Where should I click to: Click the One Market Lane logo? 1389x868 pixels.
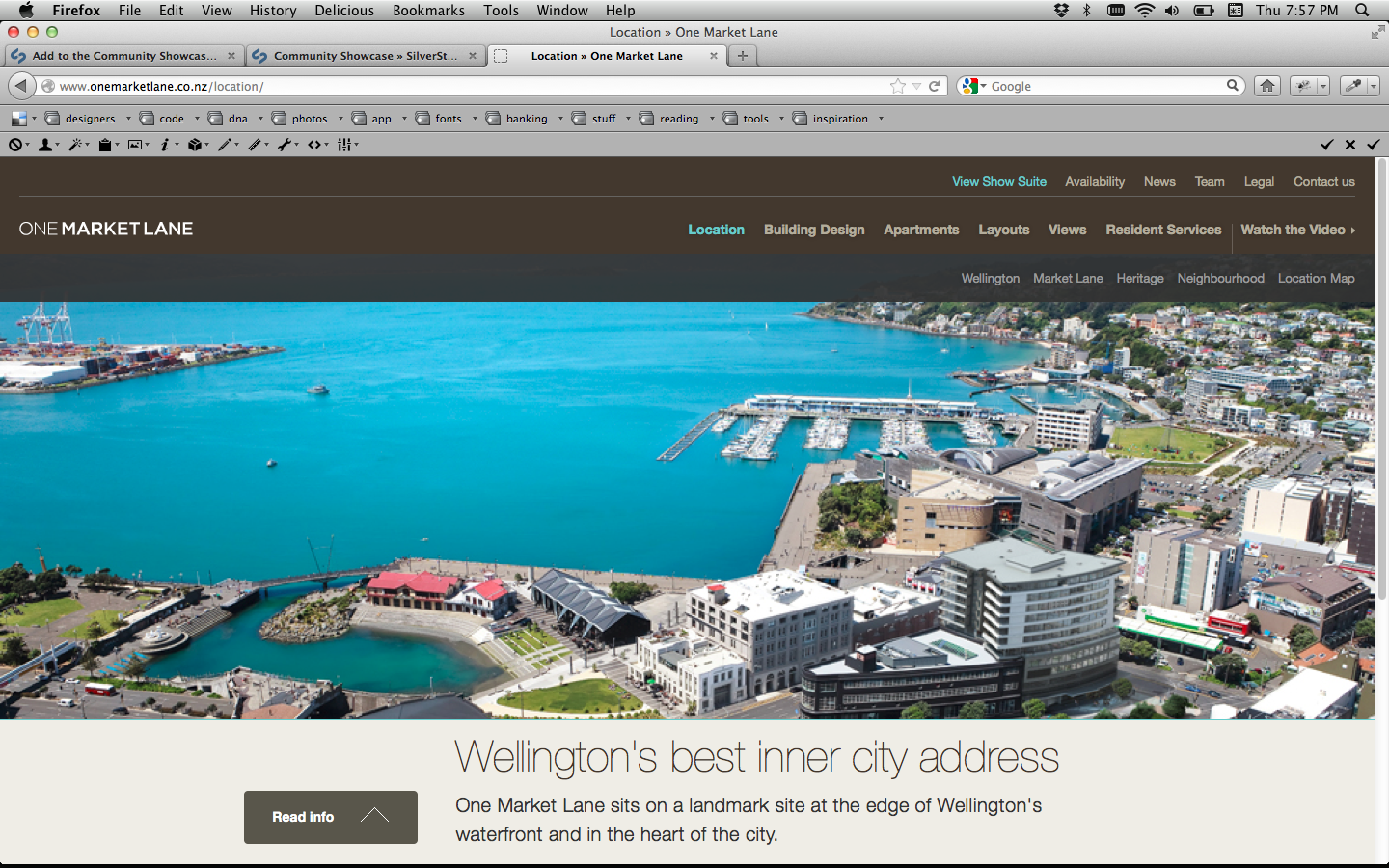106,229
